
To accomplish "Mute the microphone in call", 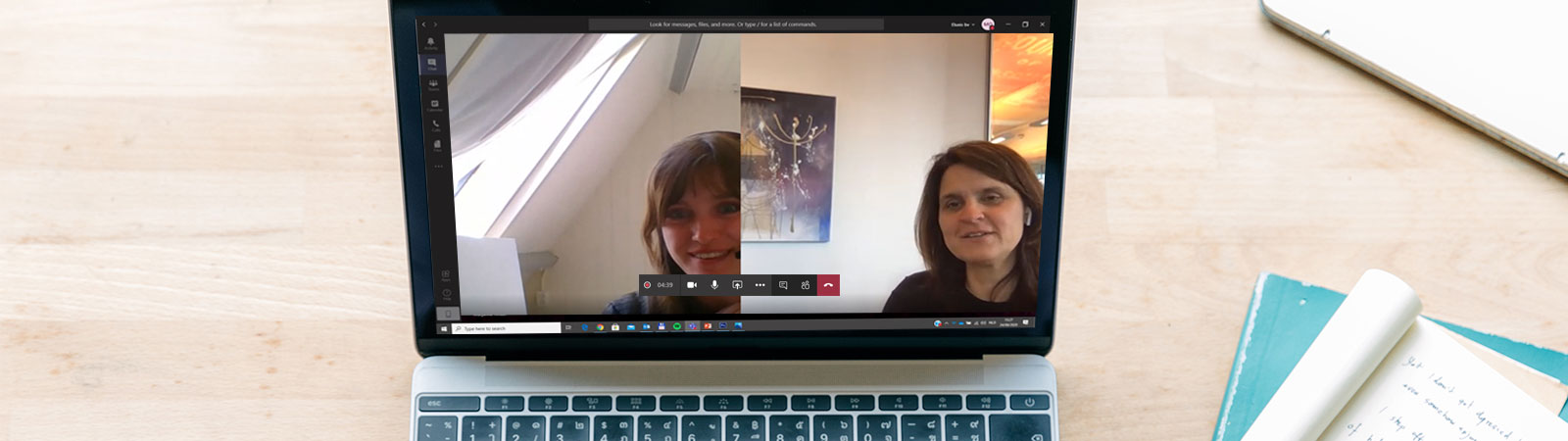I will [714, 285].
